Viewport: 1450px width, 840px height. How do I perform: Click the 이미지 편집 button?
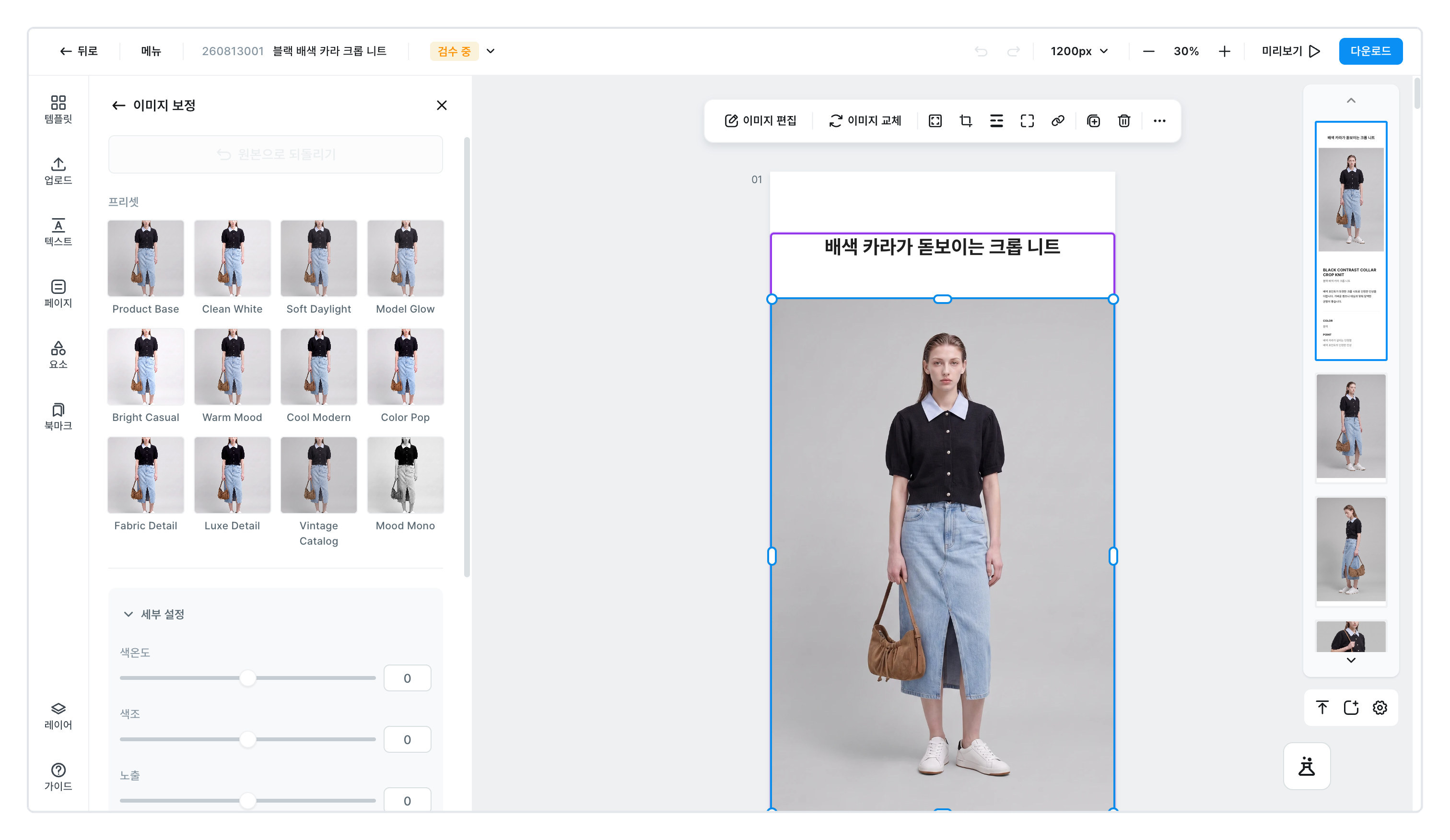(x=760, y=121)
